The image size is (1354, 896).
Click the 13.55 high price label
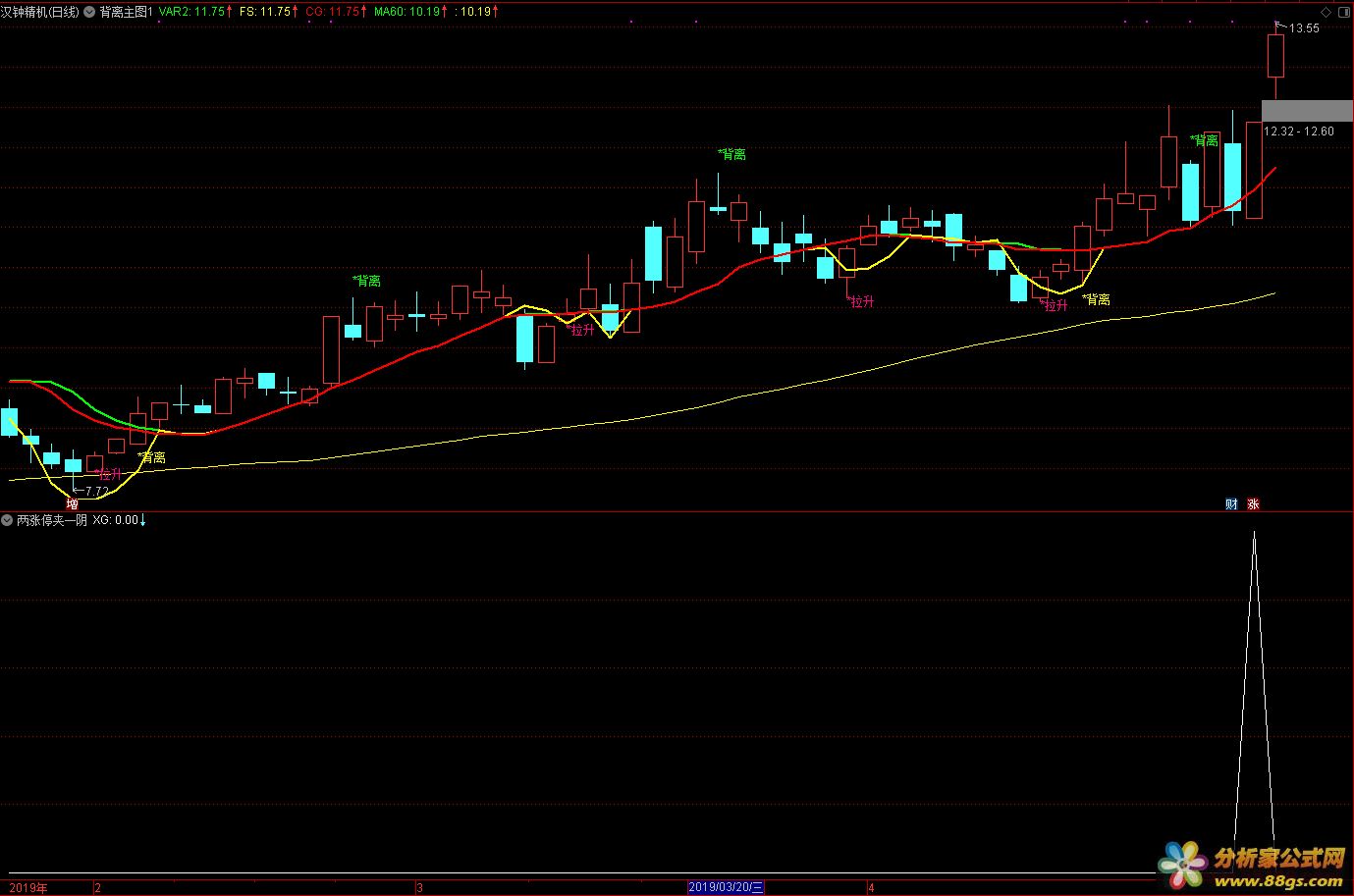1304,28
